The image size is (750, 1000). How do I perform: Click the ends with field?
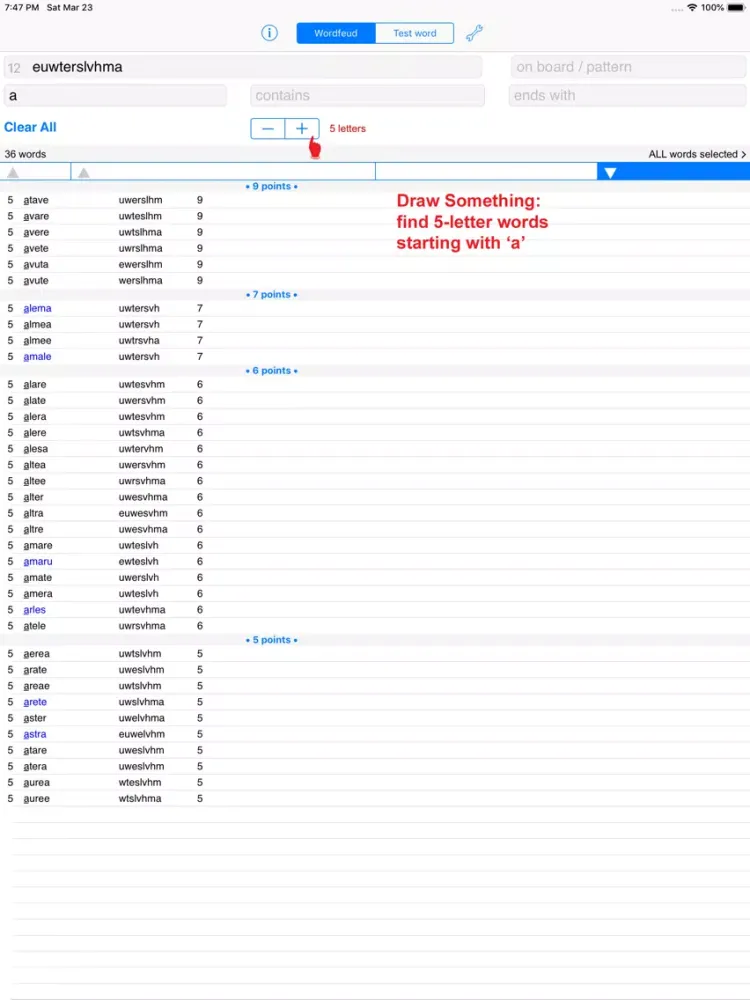pyautogui.click(x=628, y=96)
